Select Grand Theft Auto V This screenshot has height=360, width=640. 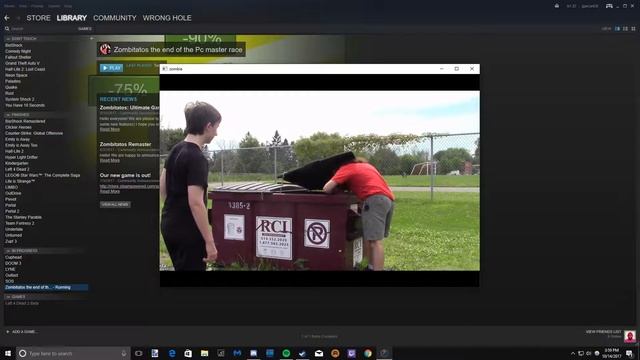(x=22, y=63)
